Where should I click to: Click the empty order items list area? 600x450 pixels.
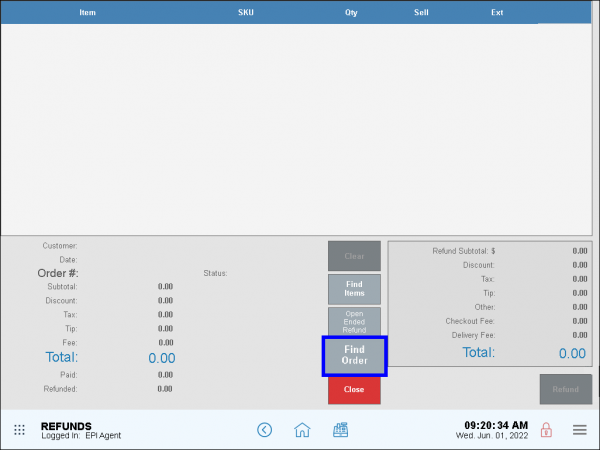click(x=297, y=129)
